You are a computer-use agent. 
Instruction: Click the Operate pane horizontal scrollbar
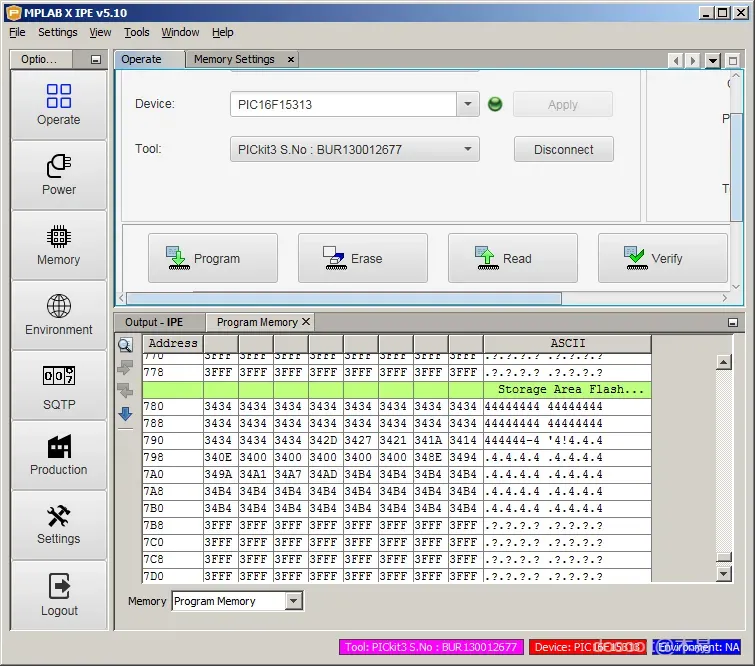point(344,298)
